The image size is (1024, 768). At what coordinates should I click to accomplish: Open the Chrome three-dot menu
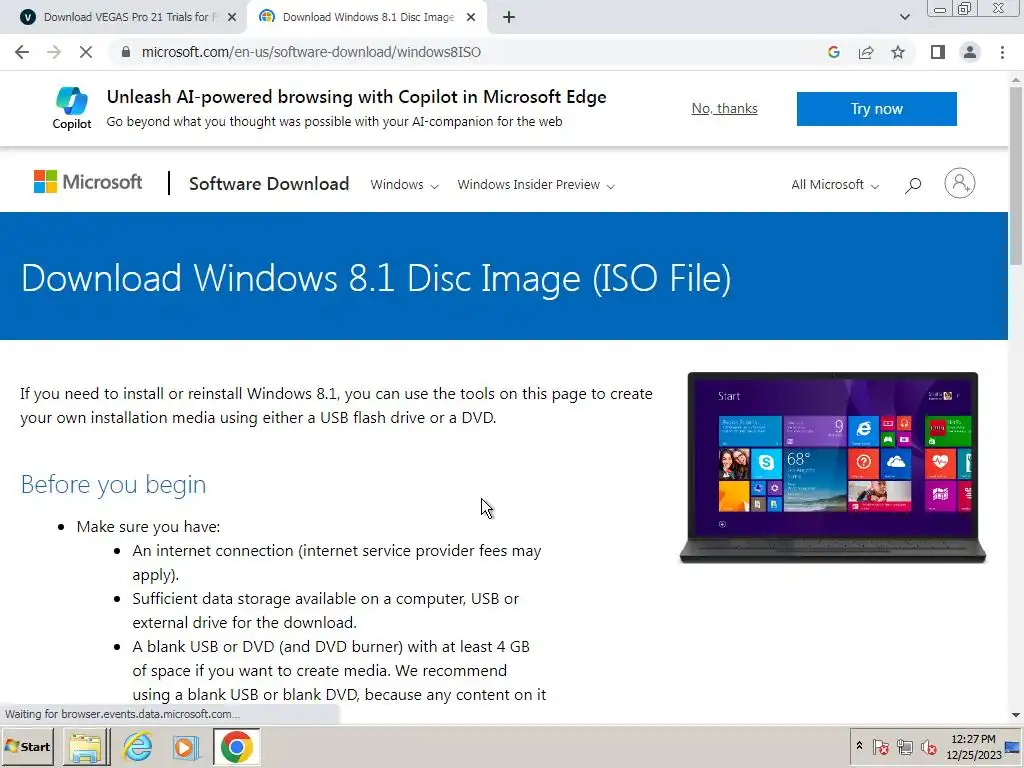click(x=1002, y=52)
